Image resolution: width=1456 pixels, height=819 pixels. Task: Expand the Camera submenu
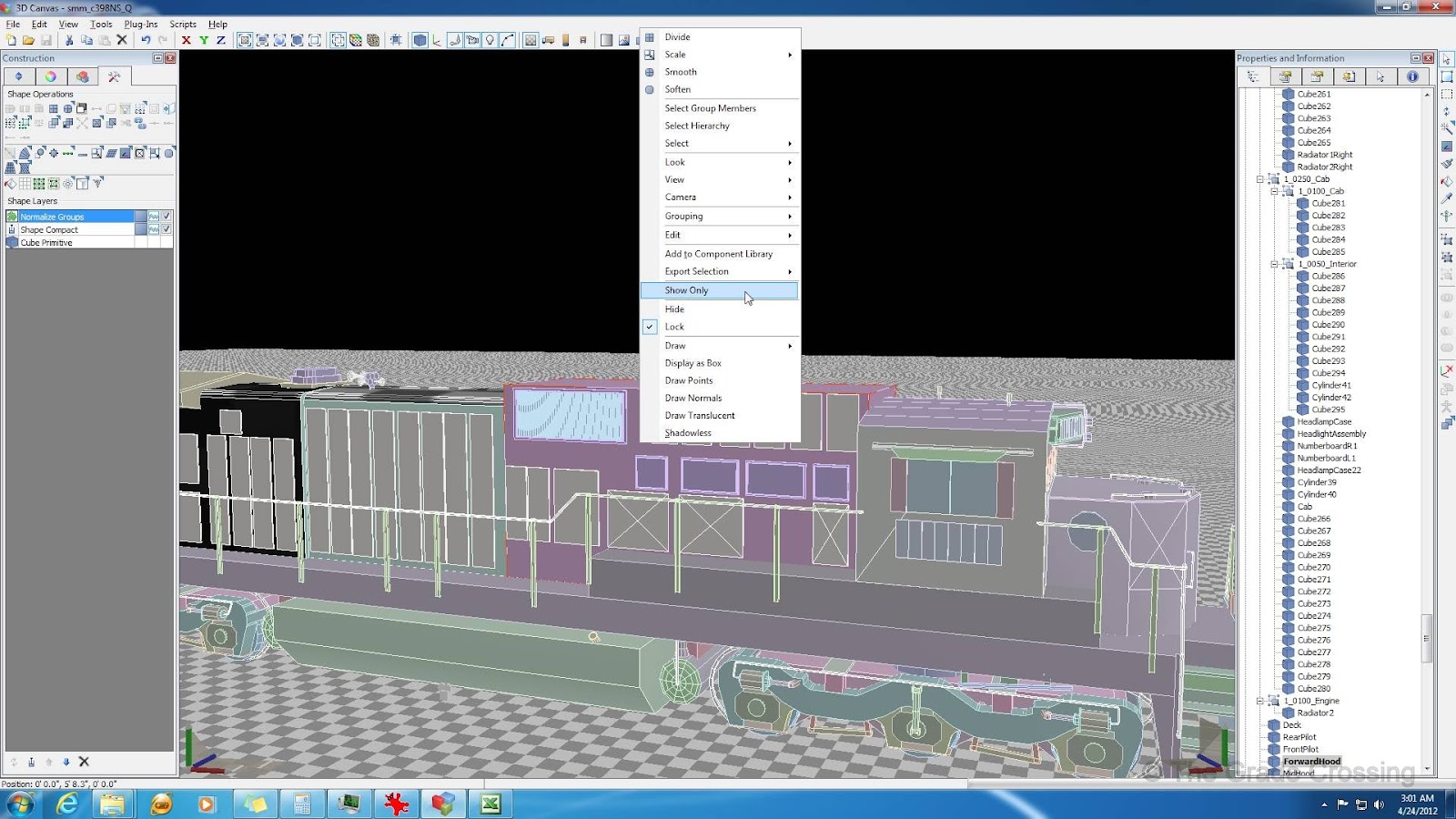pyautogui.click(x=720, y=197)
